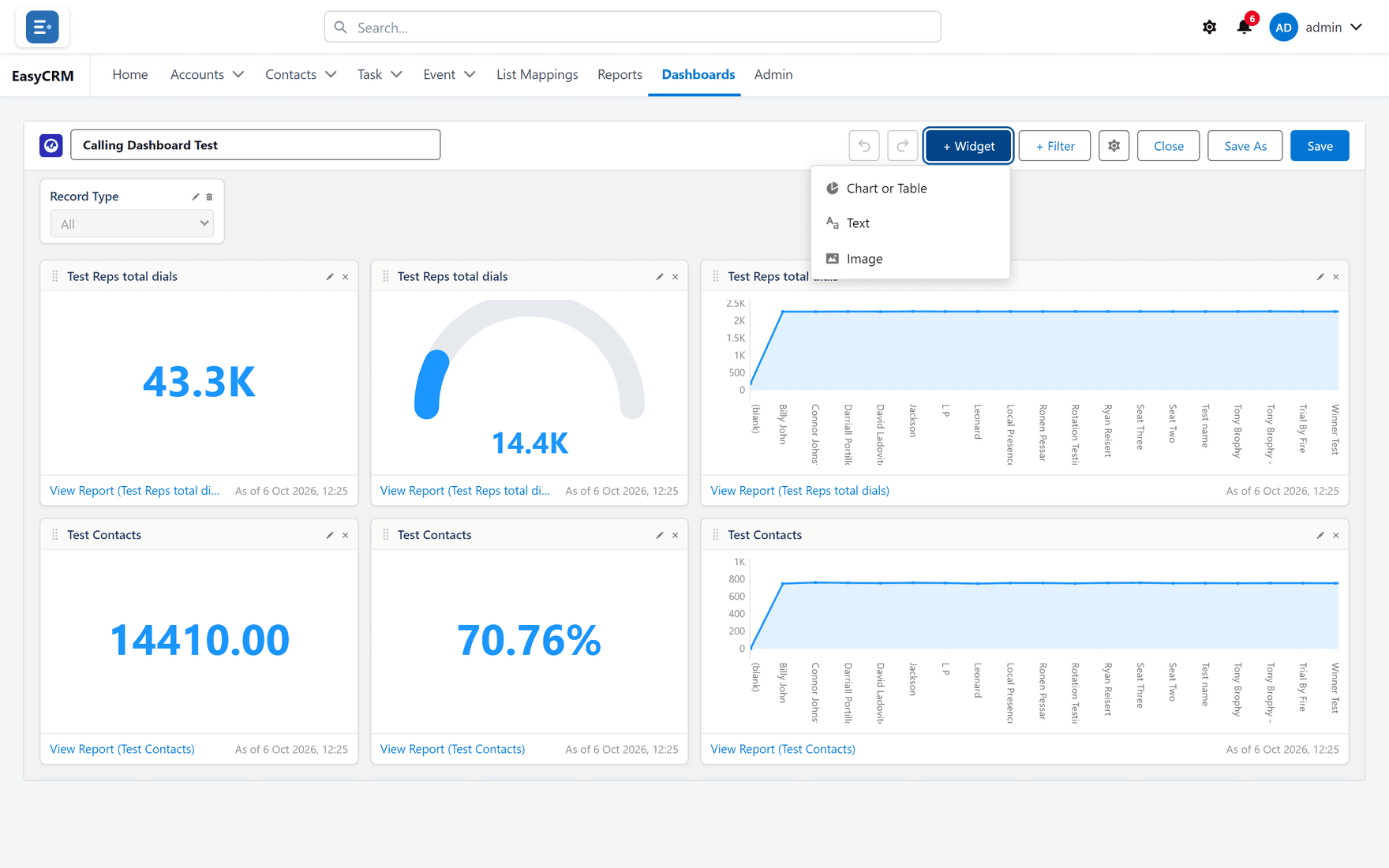Remove the 14.4K gauge widget
Screen dimensions: 1389x868
click(676, 277)
